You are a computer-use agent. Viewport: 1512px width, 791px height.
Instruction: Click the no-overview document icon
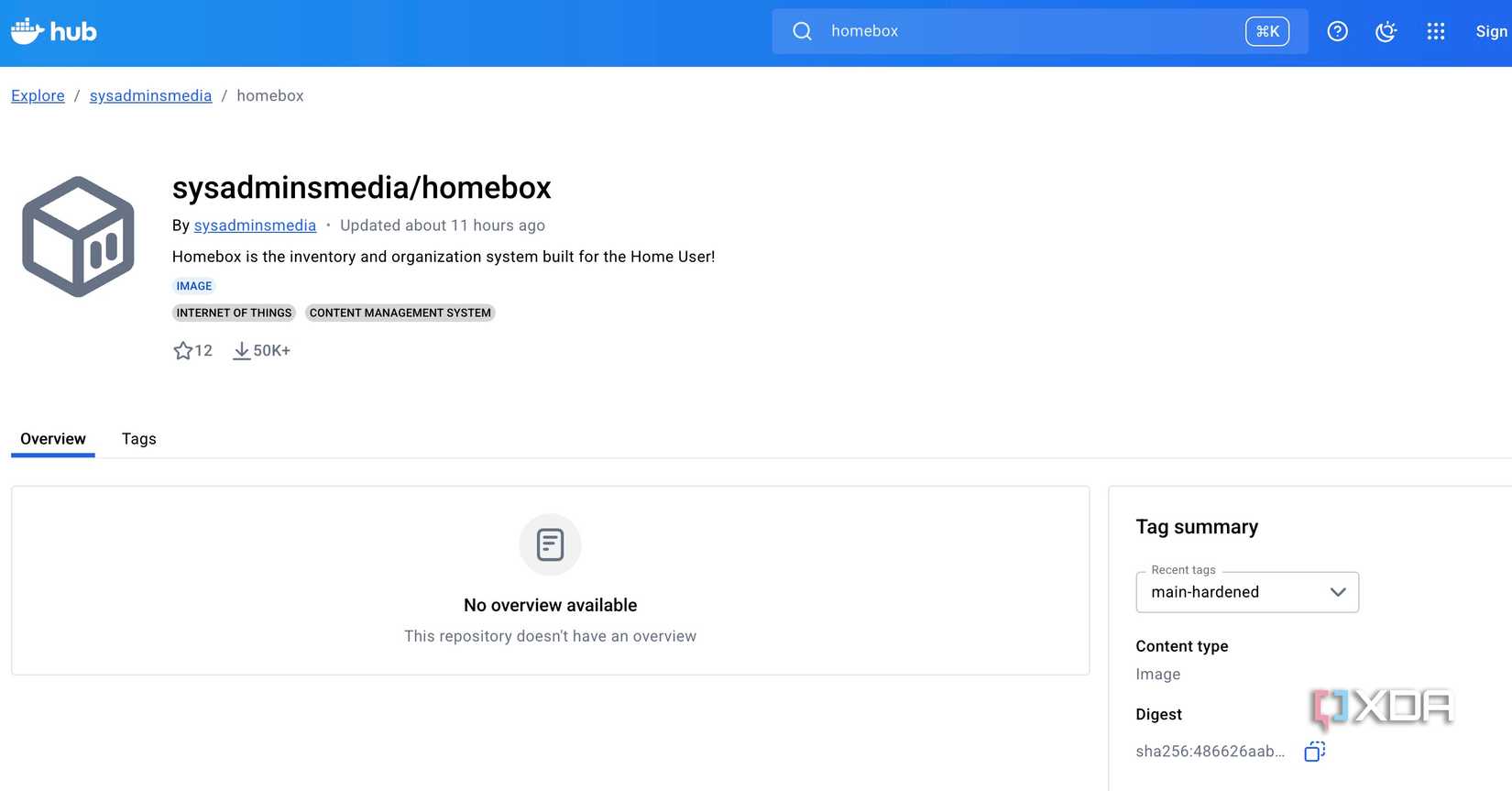click(x=550, y=544)
